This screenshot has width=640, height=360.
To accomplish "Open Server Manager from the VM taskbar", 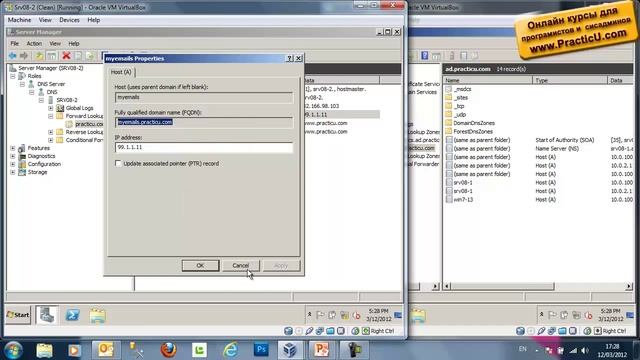I will (47, 315).
